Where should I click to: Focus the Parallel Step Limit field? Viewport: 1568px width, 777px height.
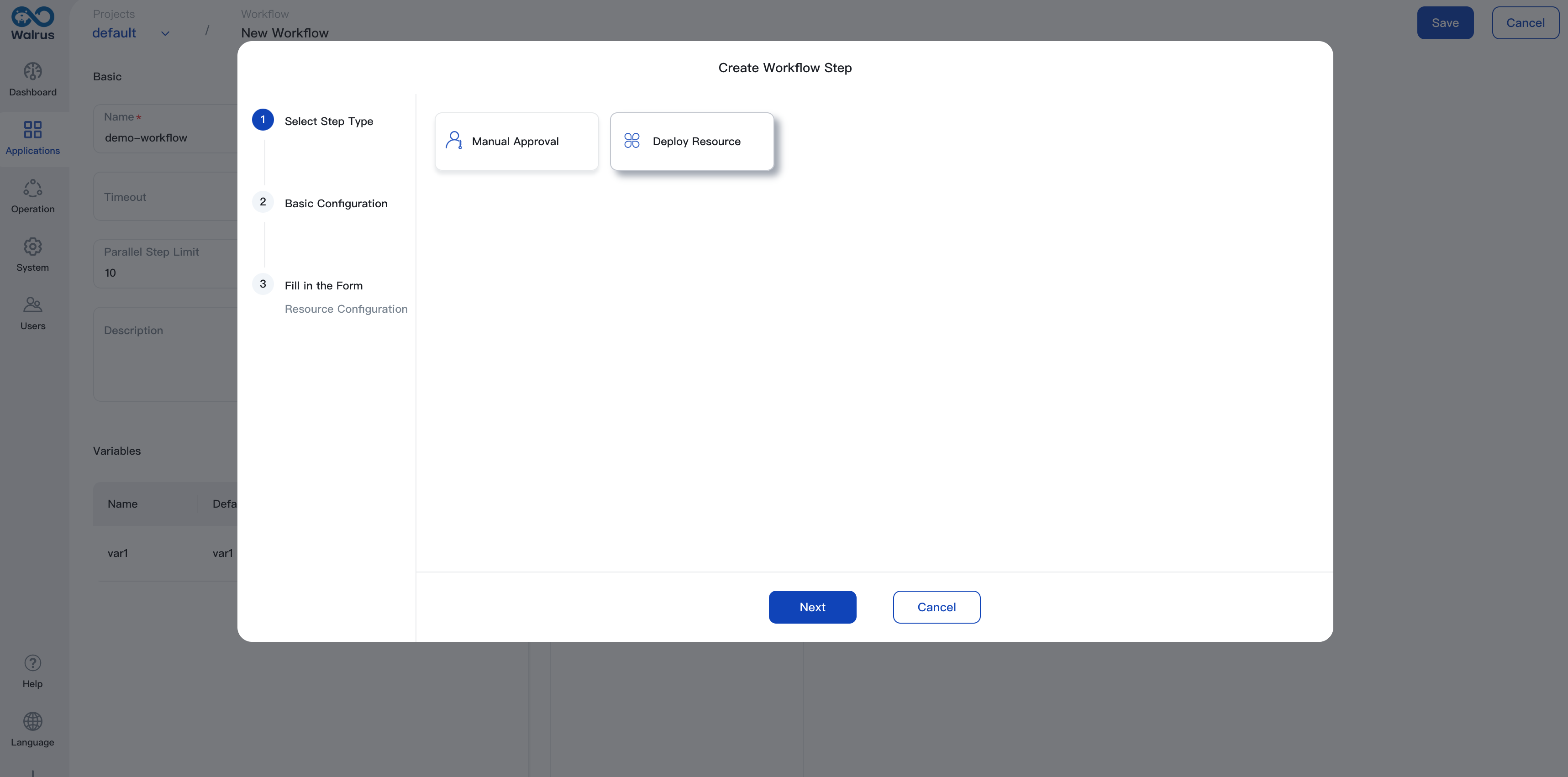(x=166, y=263)
